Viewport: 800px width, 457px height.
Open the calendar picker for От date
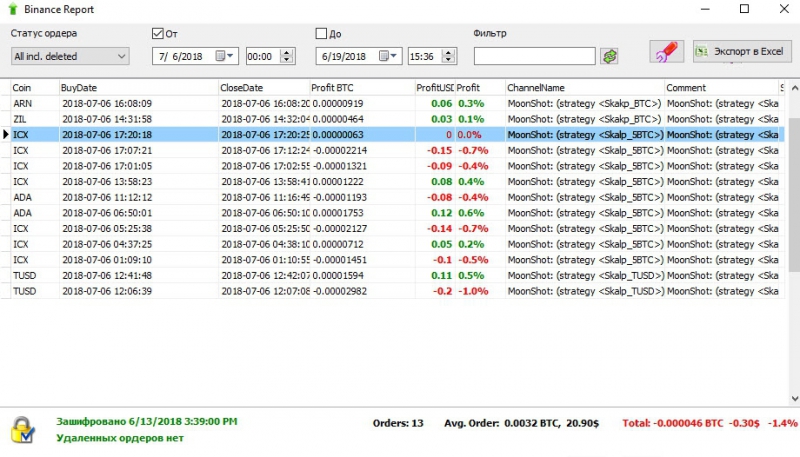[x=224, y=56]
